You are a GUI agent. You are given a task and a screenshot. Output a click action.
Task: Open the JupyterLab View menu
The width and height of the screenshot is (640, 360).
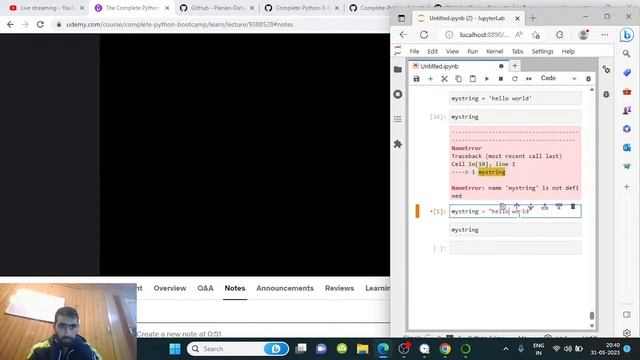tap(452, 51)
